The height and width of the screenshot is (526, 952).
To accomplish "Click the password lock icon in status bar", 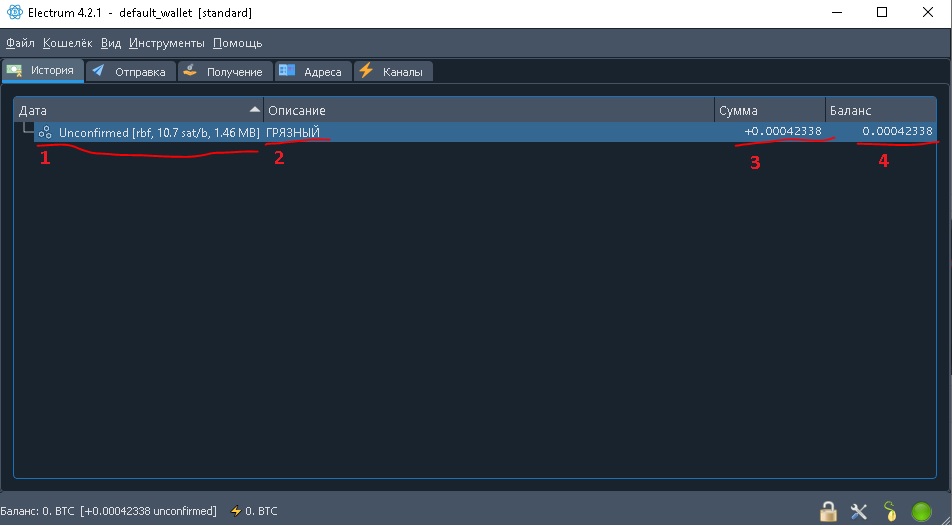I will (x=828, y=512).
